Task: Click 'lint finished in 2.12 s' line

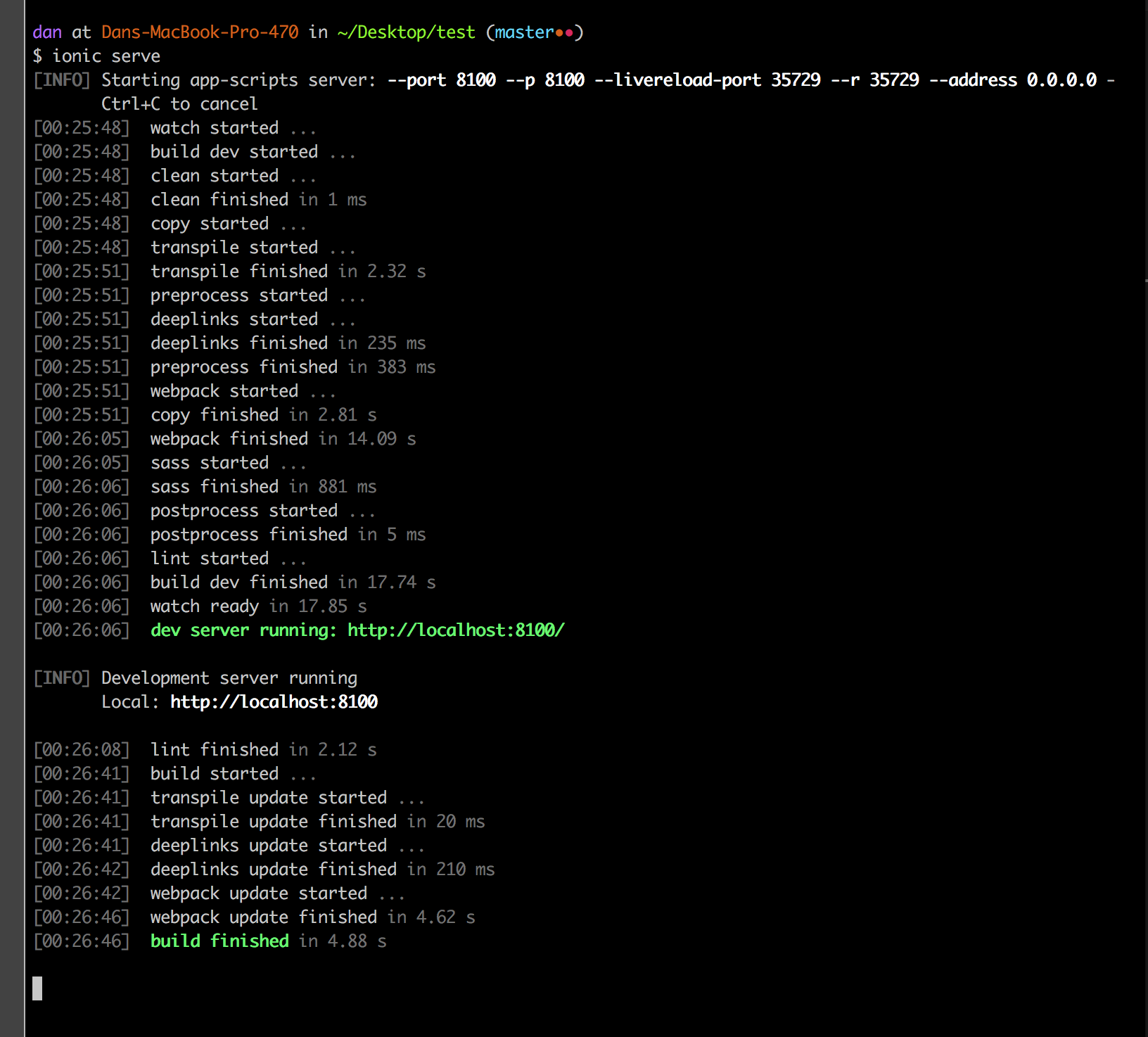Action: click(263, 750)
